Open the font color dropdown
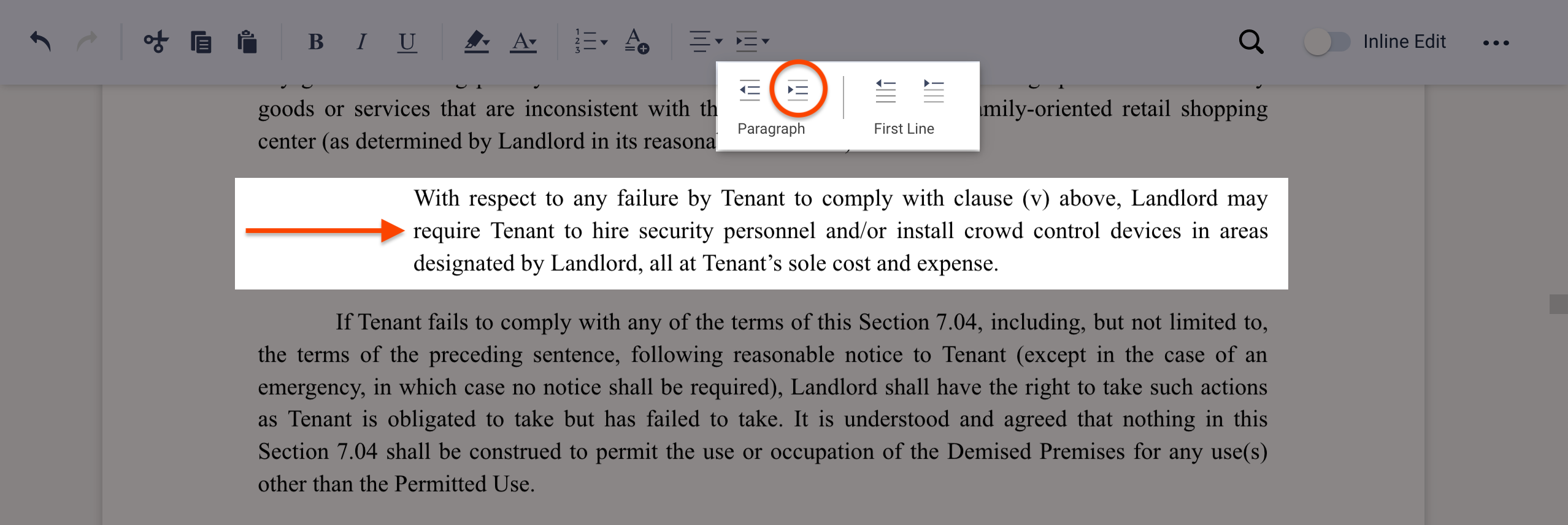 pyautogui.click(x=523, y=42)
